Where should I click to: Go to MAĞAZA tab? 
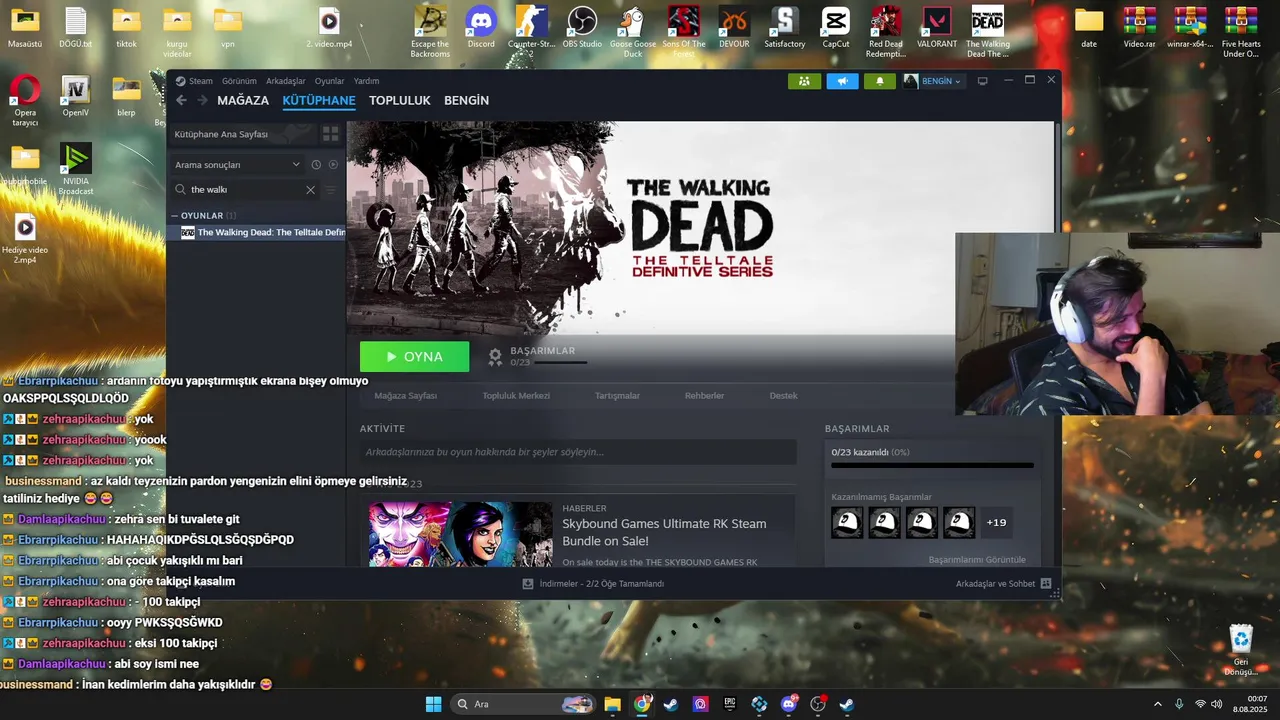(243, 100)
